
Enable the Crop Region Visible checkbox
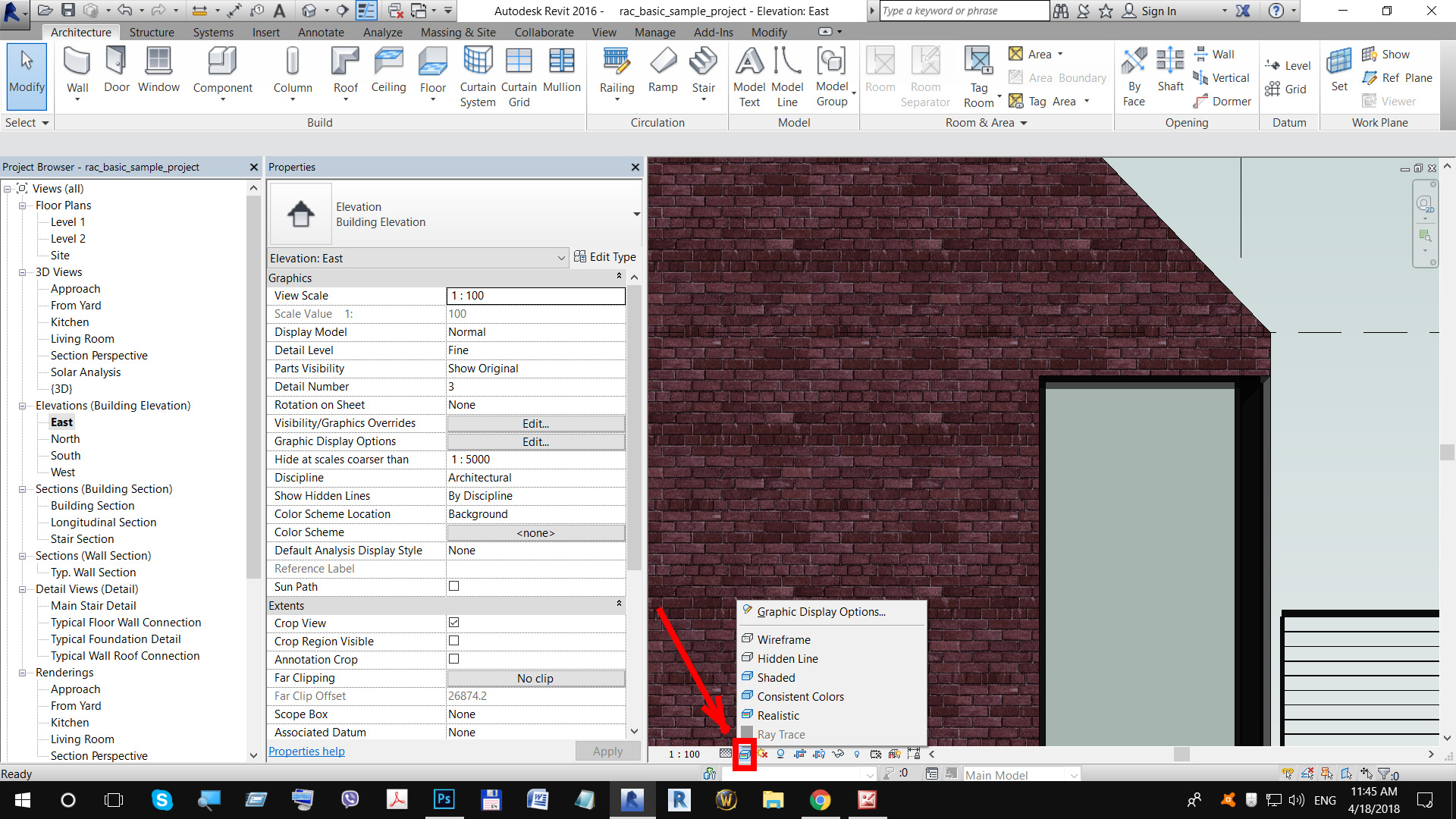click(x=453, y=640)
